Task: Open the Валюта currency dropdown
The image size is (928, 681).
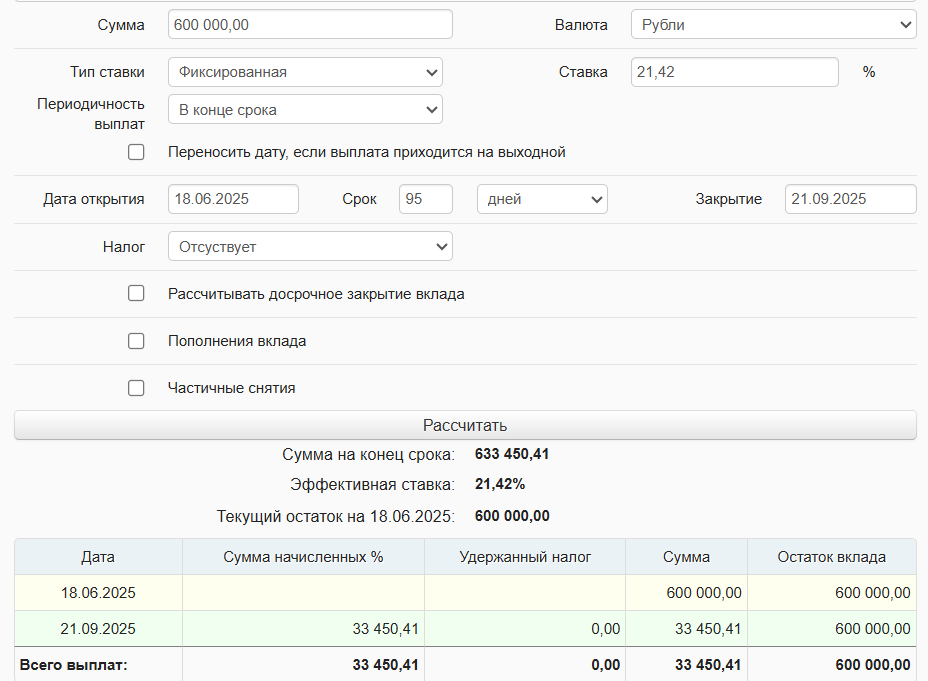Action: coord(773,25)
